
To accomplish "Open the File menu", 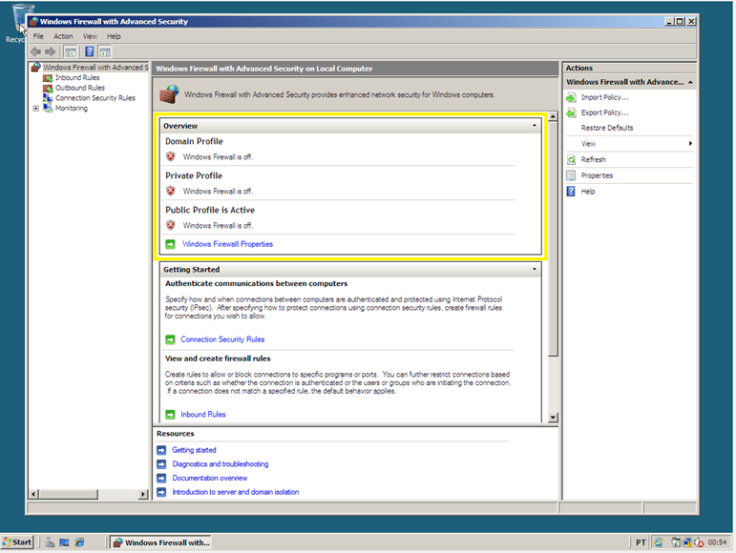I will [x=38, y=36].
